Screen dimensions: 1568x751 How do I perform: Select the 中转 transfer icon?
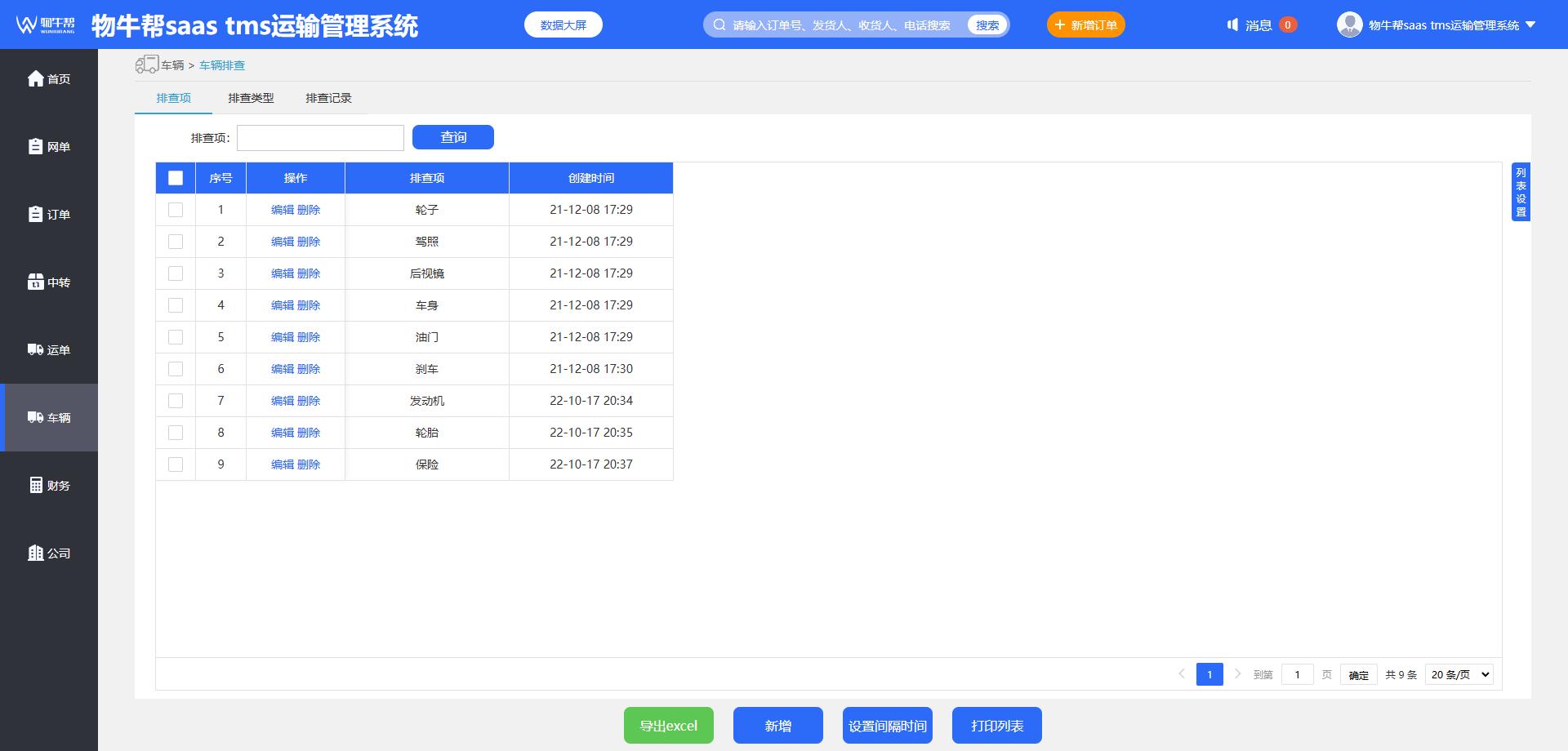pyautogui.click(x=36, y=282)
